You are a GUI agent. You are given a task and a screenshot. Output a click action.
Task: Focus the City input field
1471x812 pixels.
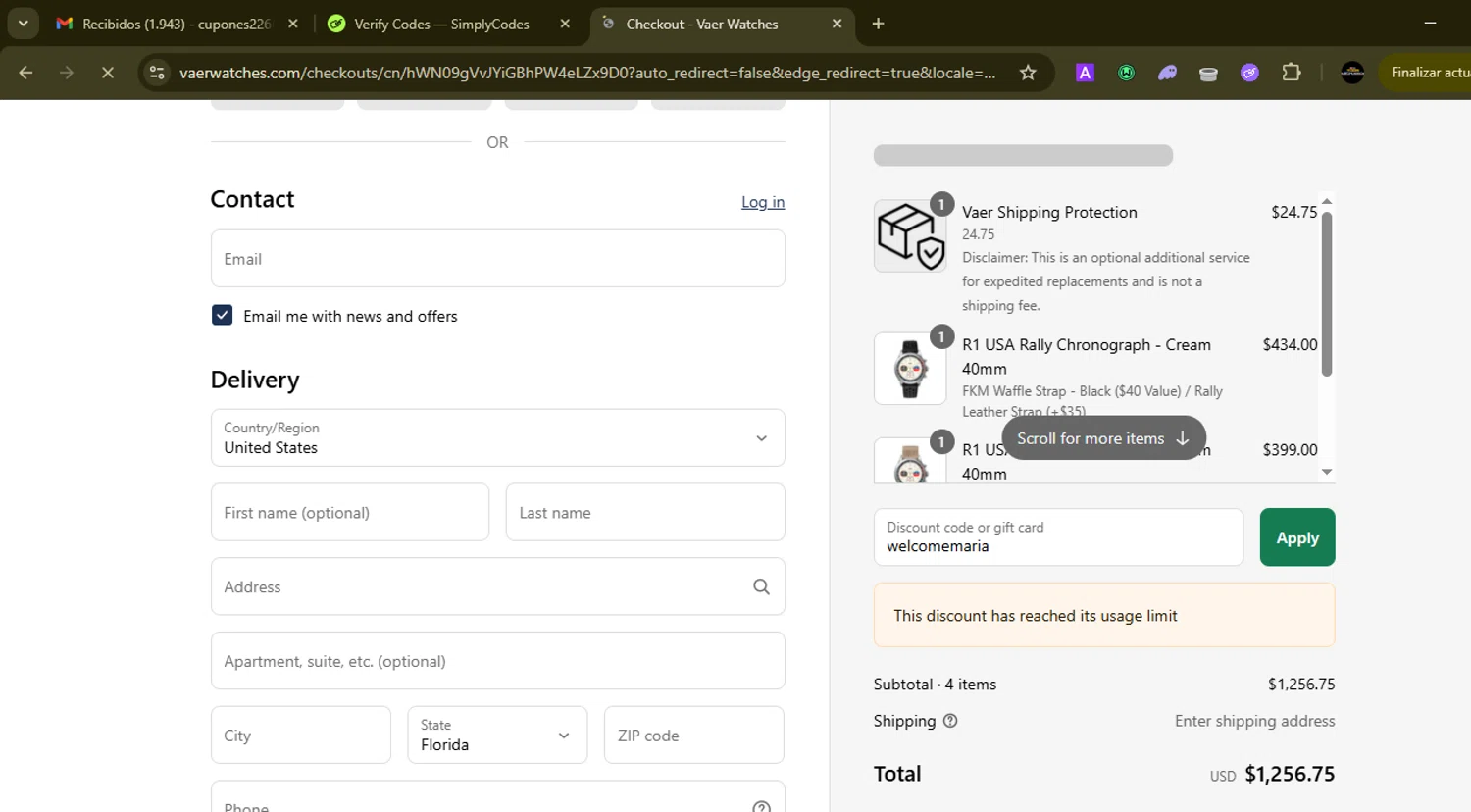click(301, 735)
